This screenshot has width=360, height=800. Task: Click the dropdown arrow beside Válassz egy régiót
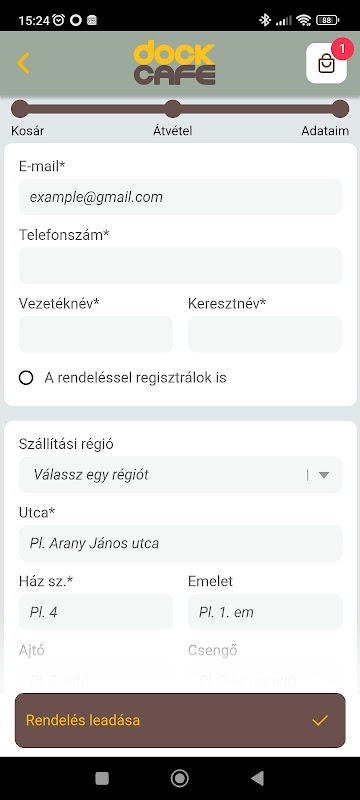point(324,475)
